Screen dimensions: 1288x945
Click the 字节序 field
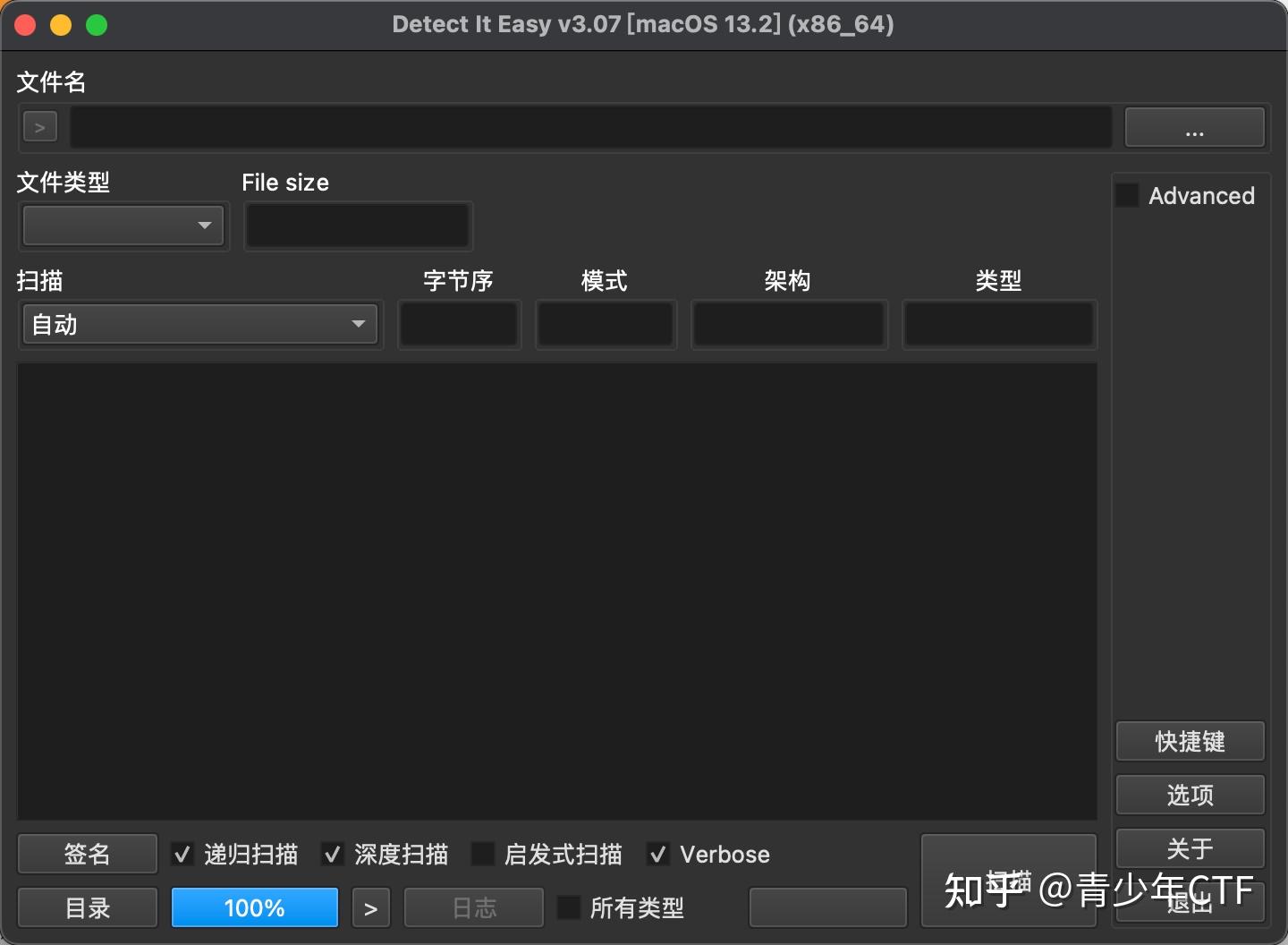(459, 324)
